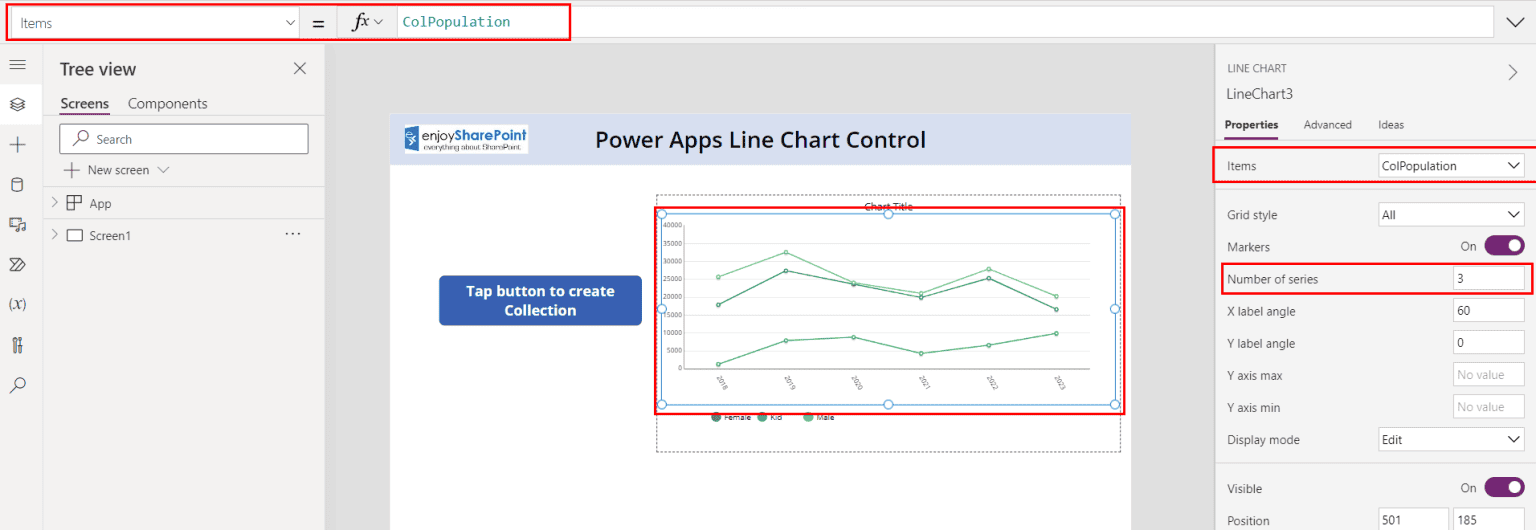Select the Ideas tab
The width and height of the screenshot is (1536, 530).
1391,125
